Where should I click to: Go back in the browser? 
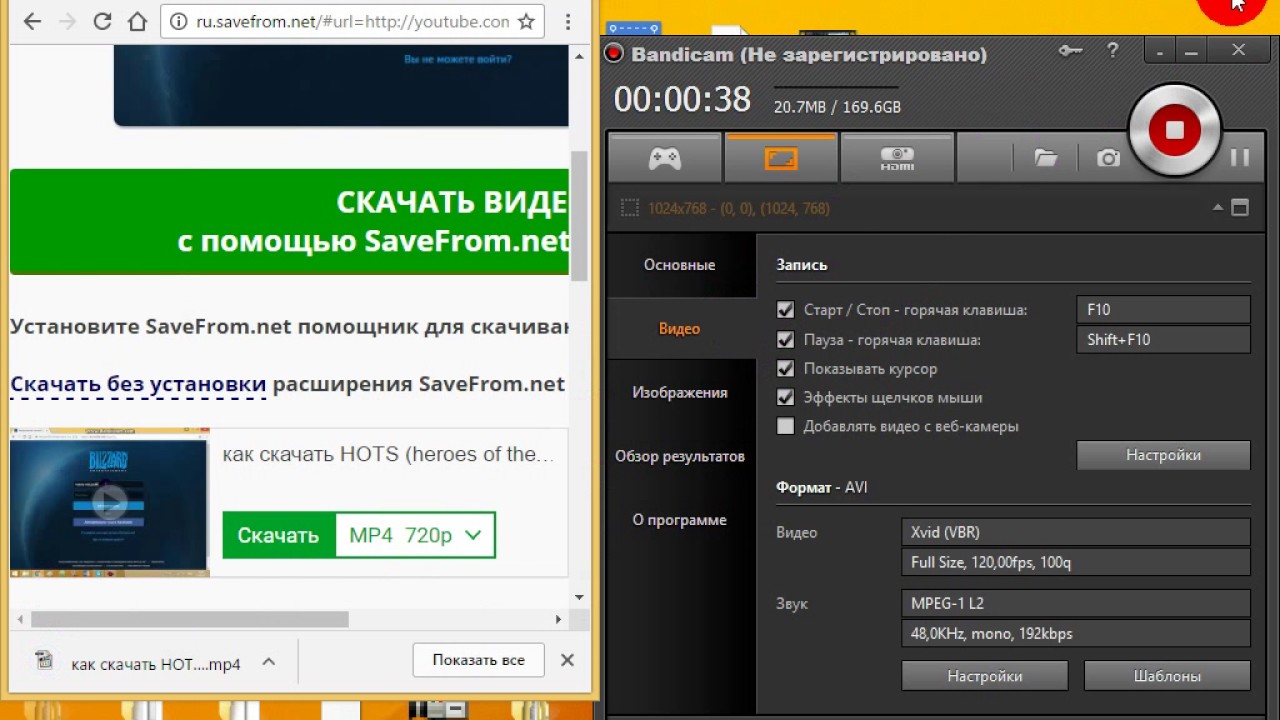tap(32, 22)
